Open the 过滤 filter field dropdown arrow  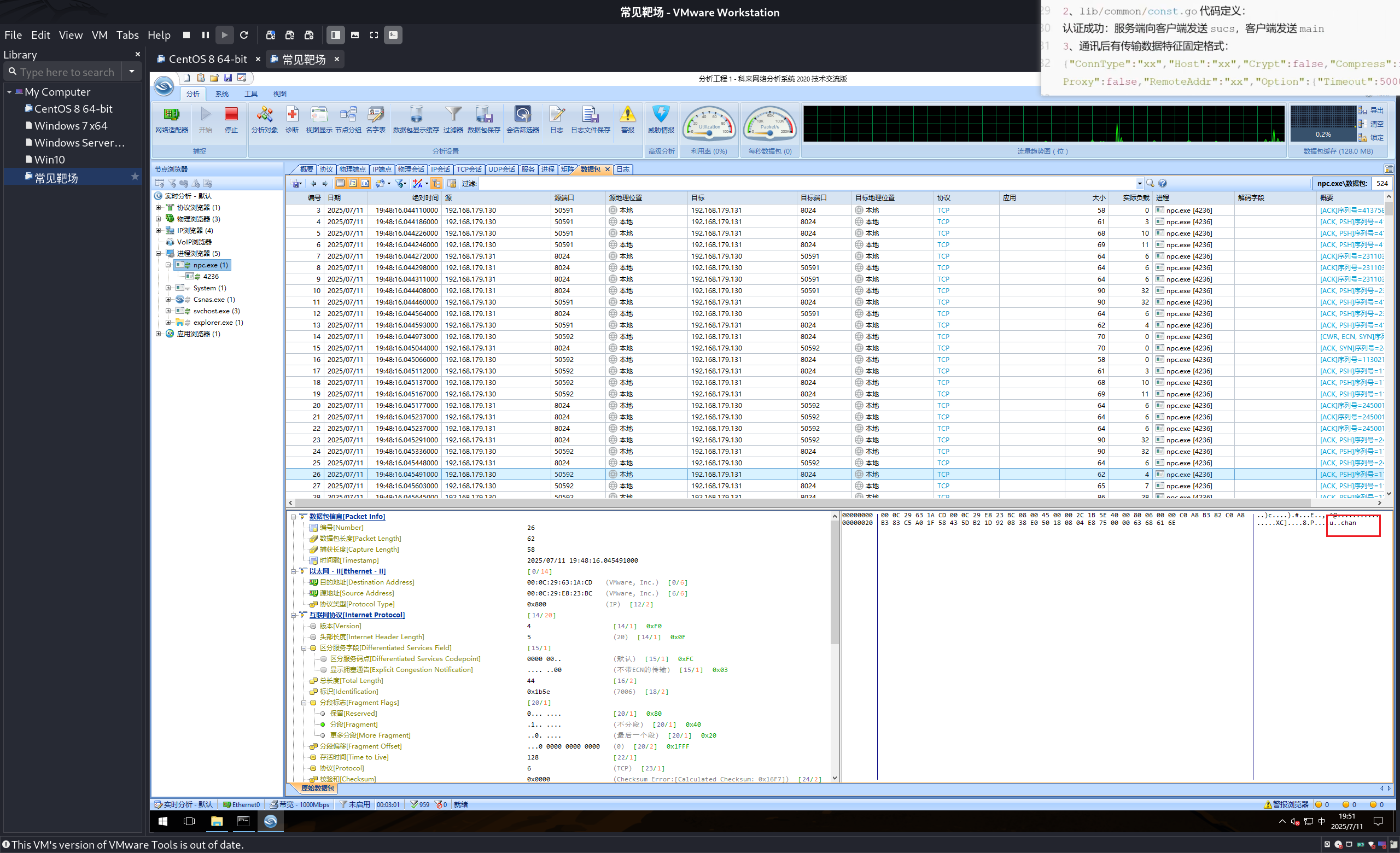coord(1139,183)
